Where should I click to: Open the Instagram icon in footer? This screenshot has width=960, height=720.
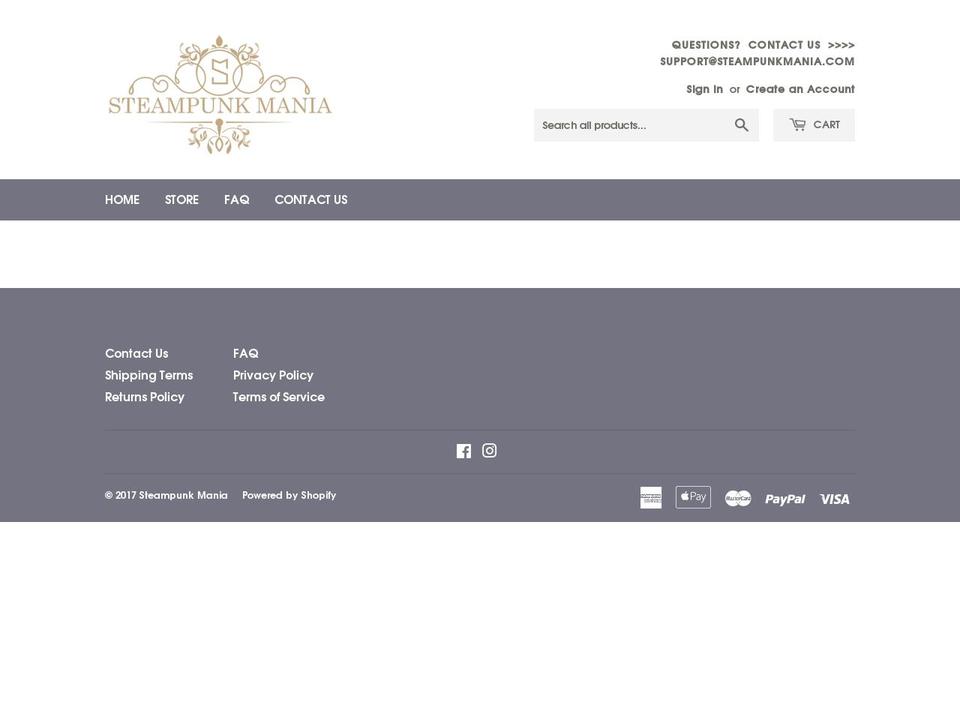489,451
